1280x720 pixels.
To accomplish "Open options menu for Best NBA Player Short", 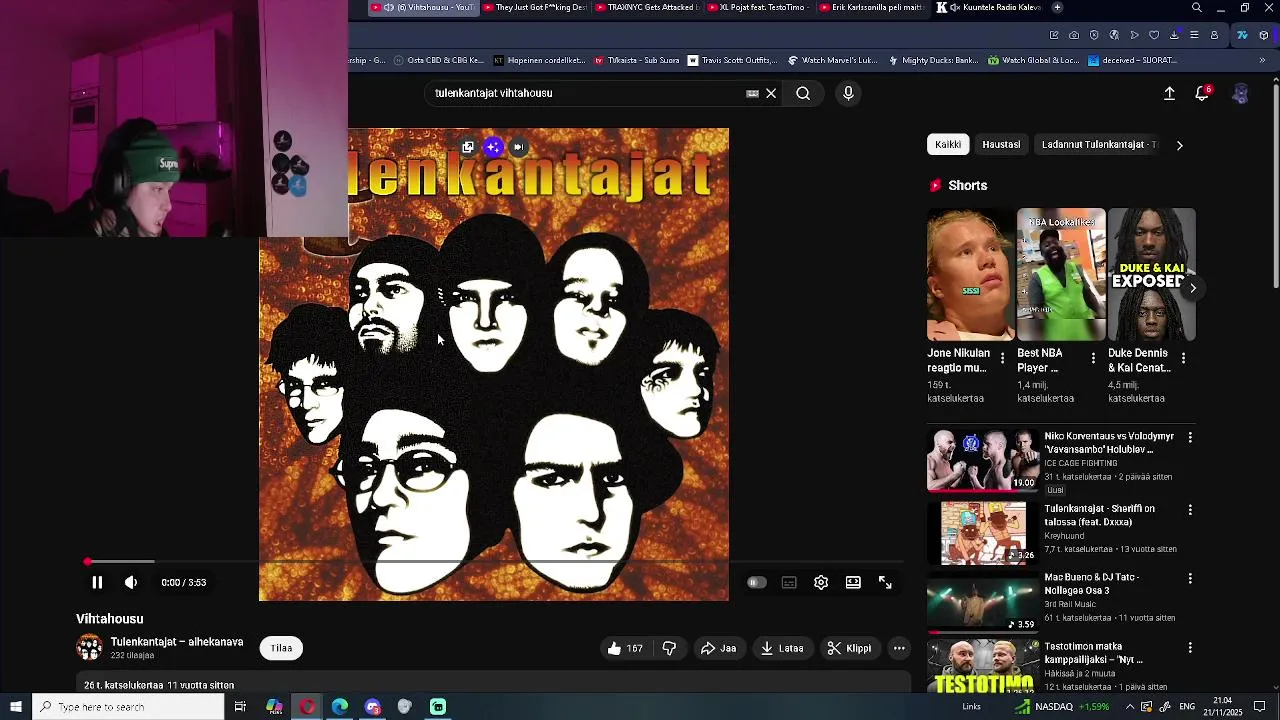I will [x=1093, y=358].
